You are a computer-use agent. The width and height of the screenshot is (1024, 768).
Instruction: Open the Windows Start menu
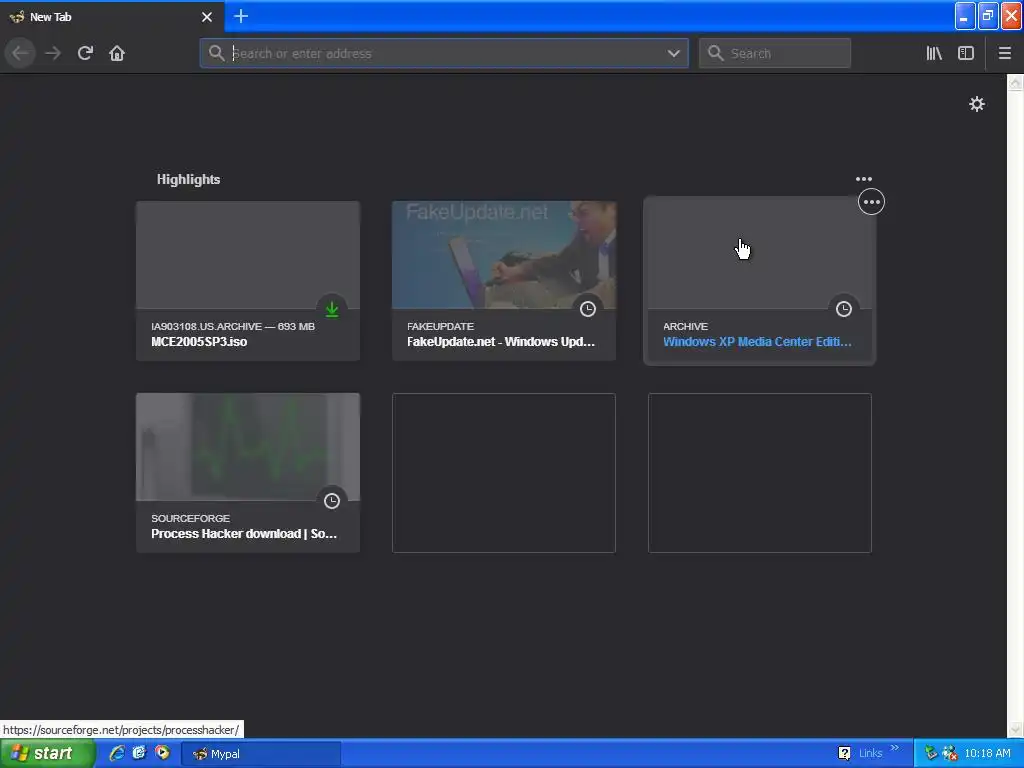48,754
